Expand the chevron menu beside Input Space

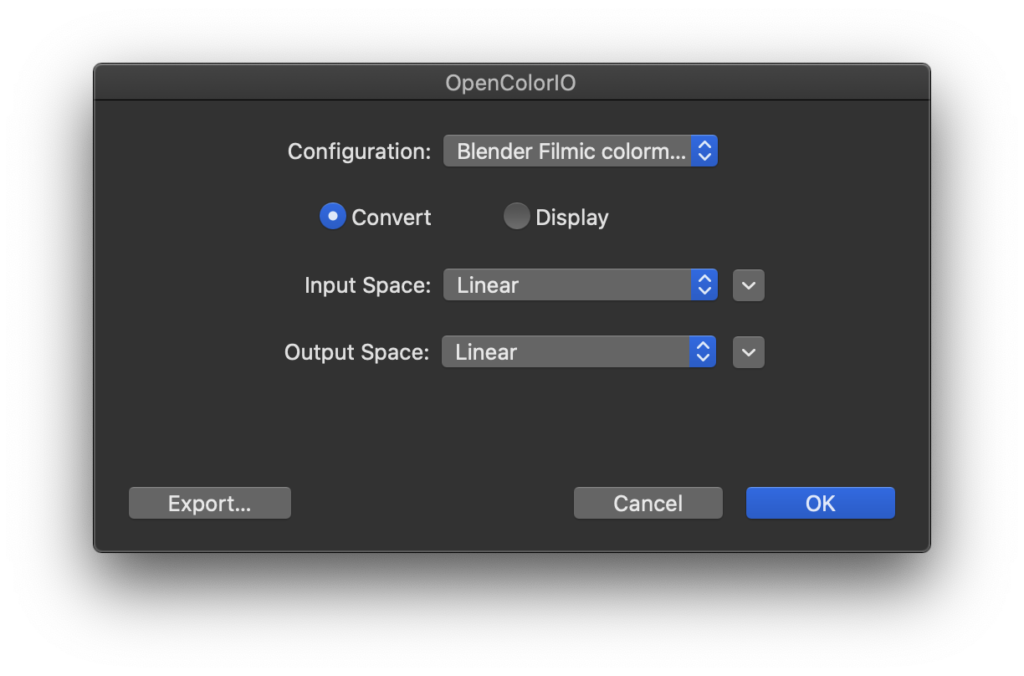748,286
